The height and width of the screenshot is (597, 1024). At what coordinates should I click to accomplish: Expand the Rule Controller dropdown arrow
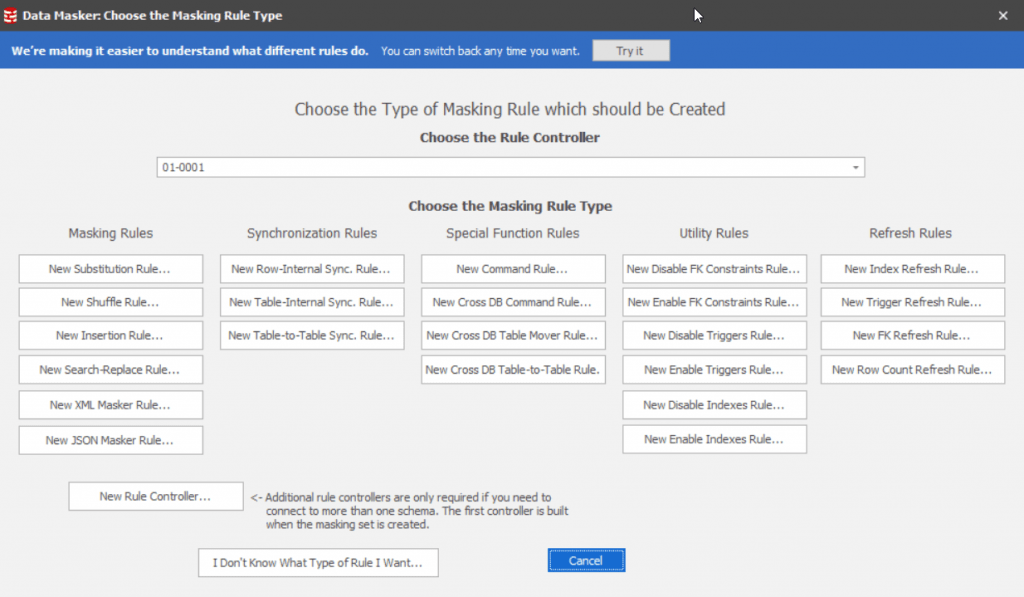click(856, 168)
